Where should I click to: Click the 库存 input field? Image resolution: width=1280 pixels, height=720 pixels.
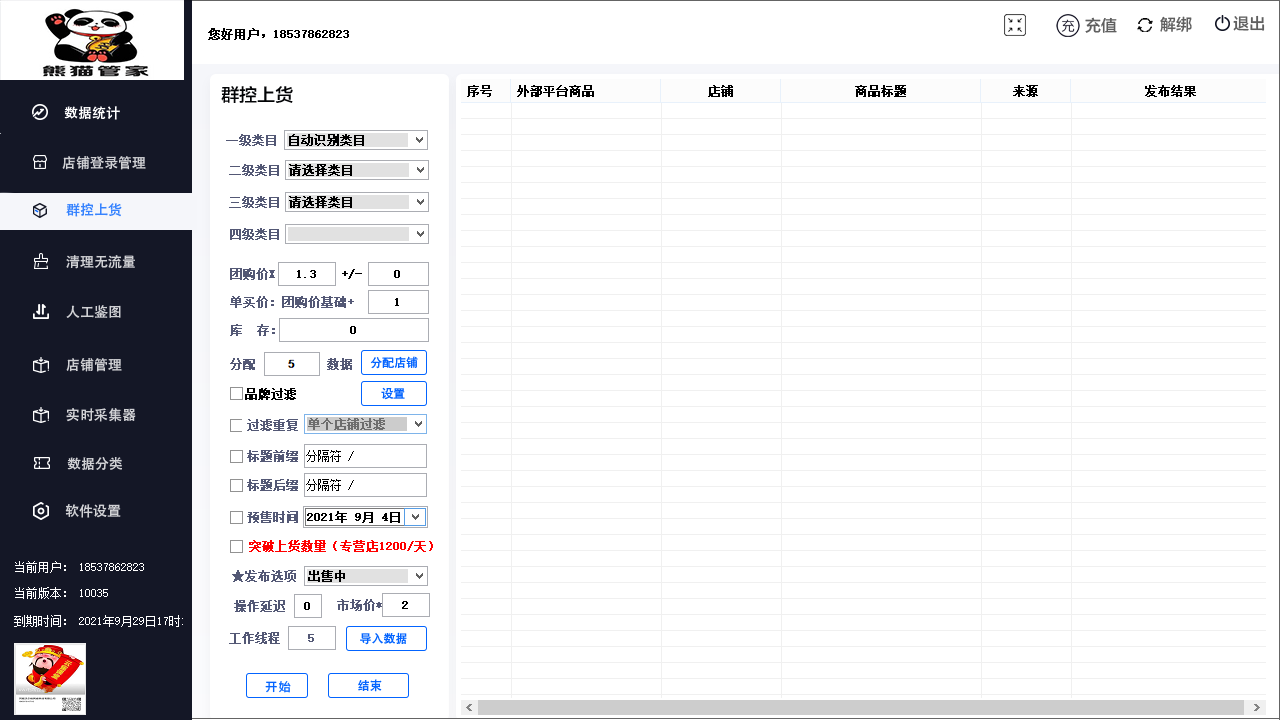[x=353, y=330]
